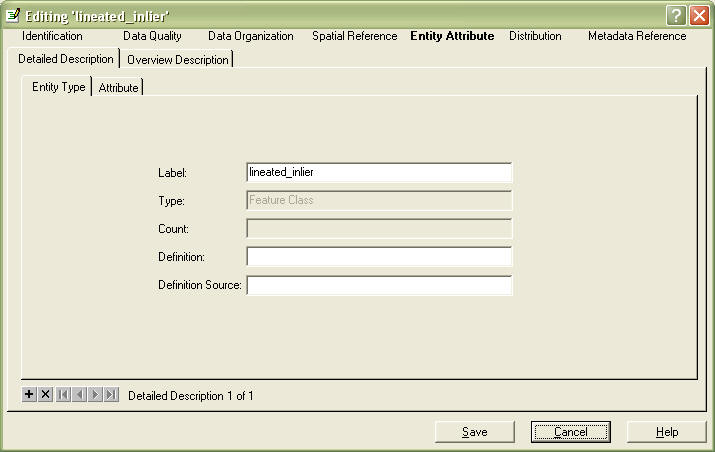This screenshot has width=715, height=452.
Task: Open the Data Organization section
Action: tap(251, 36)
